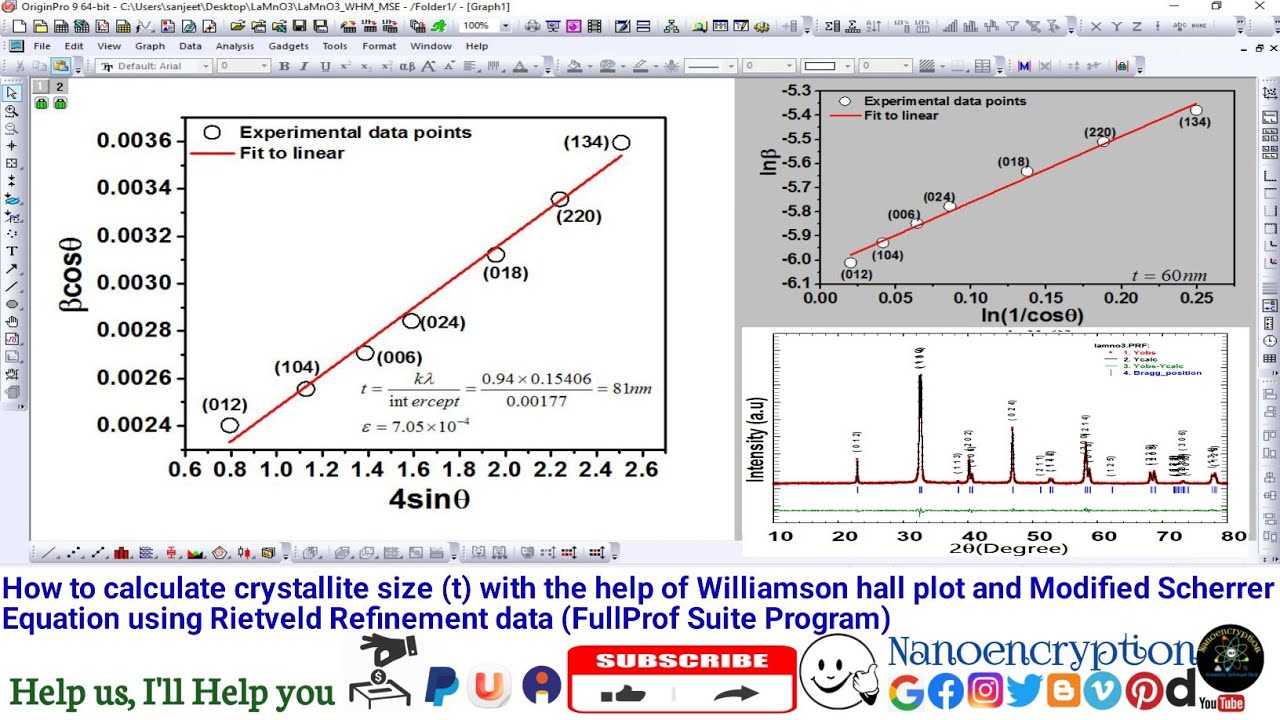Image resolution: width=1280 pixels, height=720 pixels.
Task: Click the fill color paint bucket swatch
Action: coord(574,66)
